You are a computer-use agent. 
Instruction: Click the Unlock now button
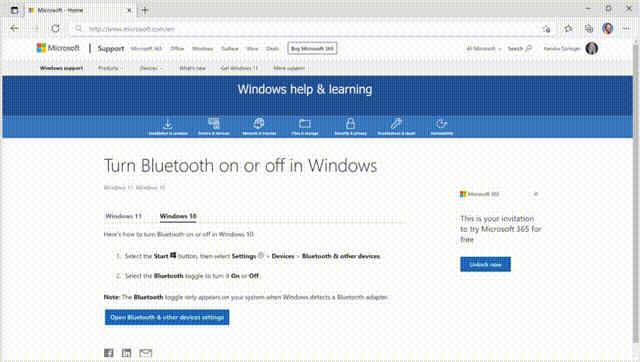(x=485, y=264)
